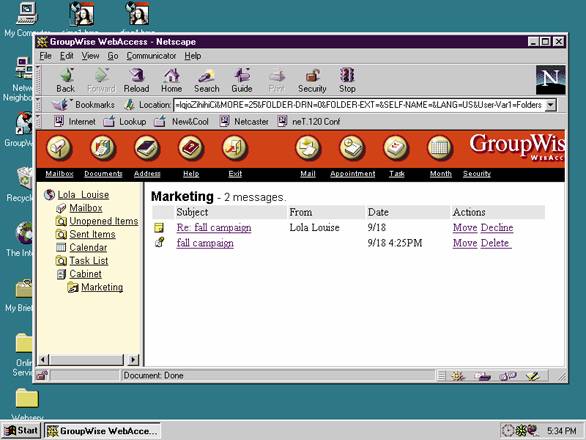Go Home in Netscape toolbar
Screen dimensions: 586x440
(172, 80)
